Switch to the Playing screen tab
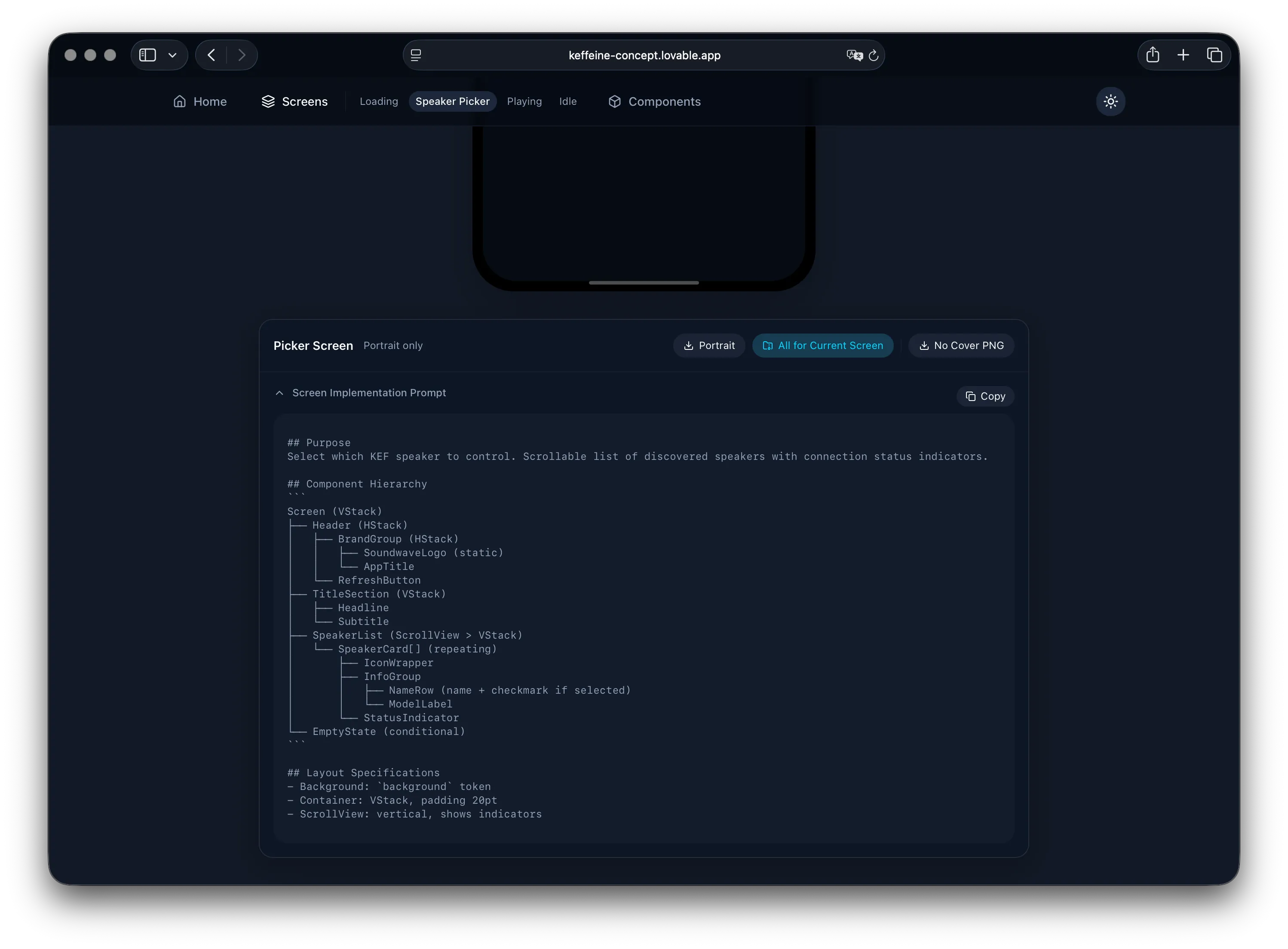1288x949 pixels. tap(524, 101)
